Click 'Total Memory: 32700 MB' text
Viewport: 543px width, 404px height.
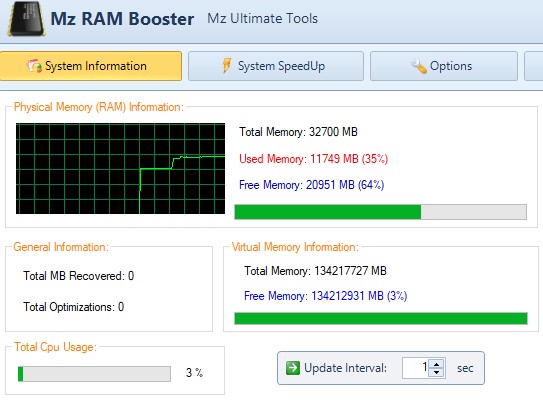[x=298, y=132]
